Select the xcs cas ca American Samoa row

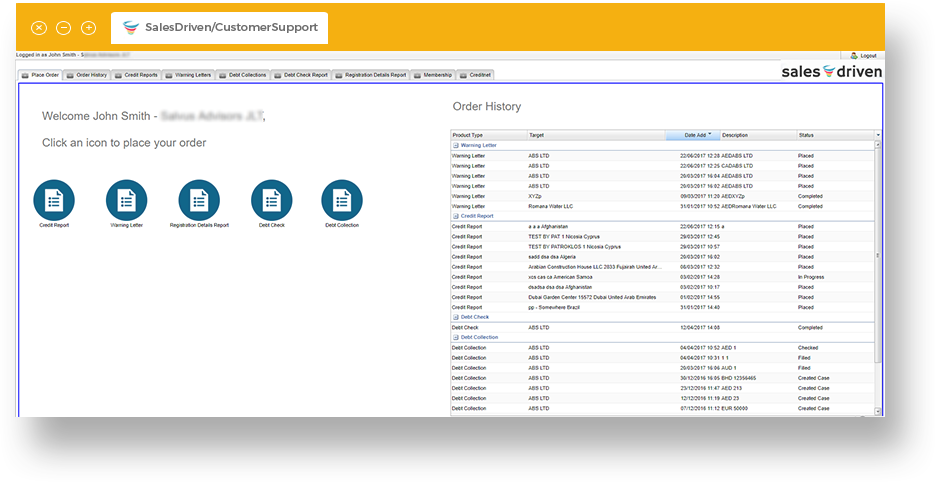tap(662, 277)
